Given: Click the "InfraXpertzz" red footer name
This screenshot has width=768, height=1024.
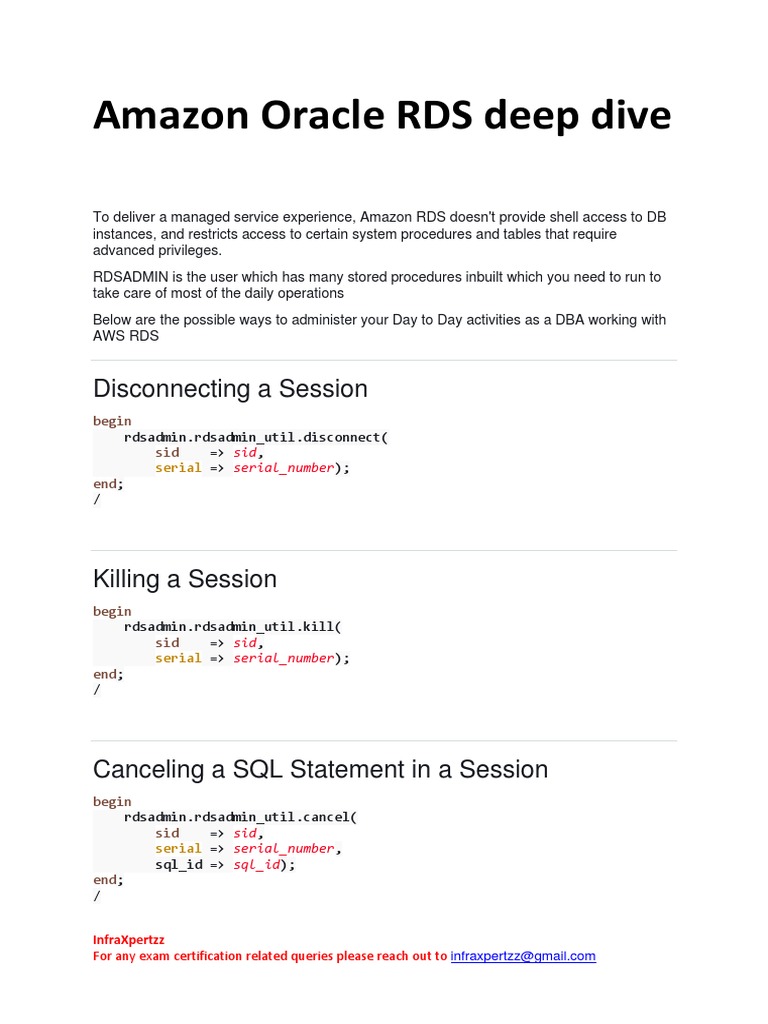Looking at the screenshot, I should point(128,940).
